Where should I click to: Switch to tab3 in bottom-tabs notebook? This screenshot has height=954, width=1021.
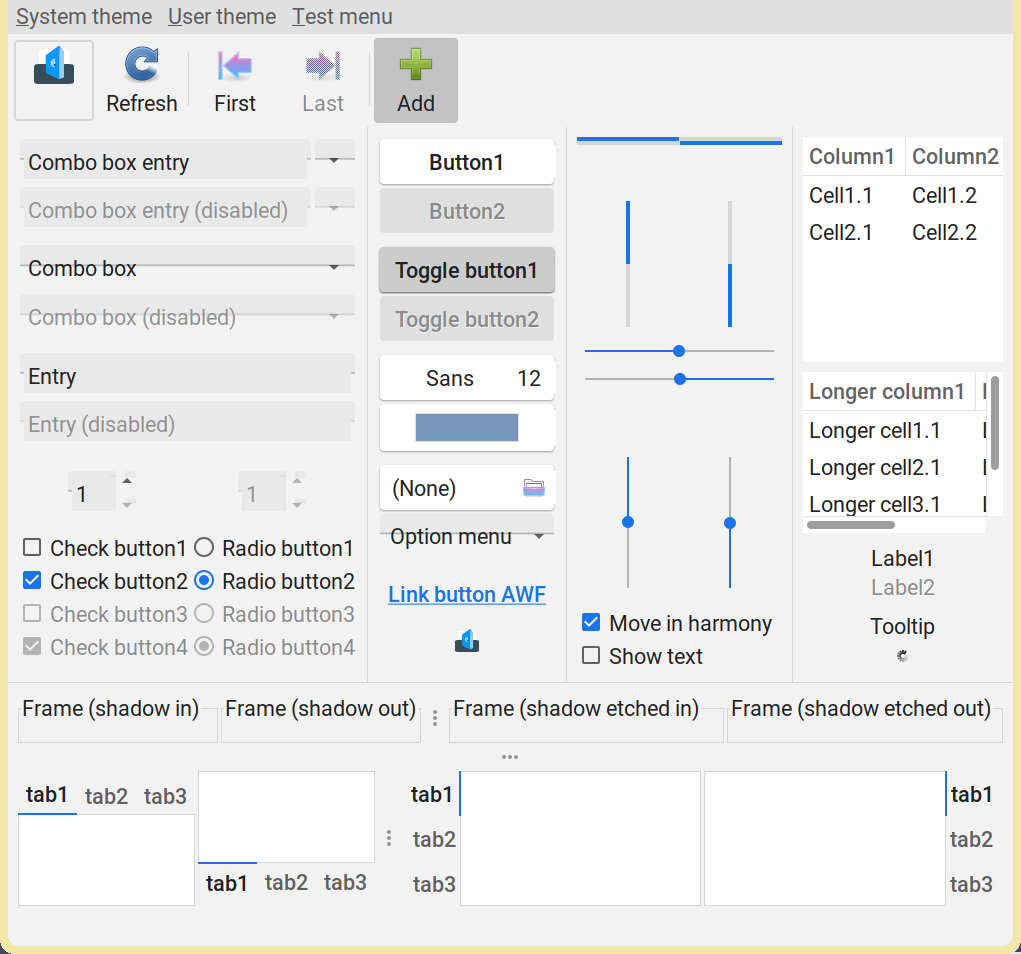(345, 882)
